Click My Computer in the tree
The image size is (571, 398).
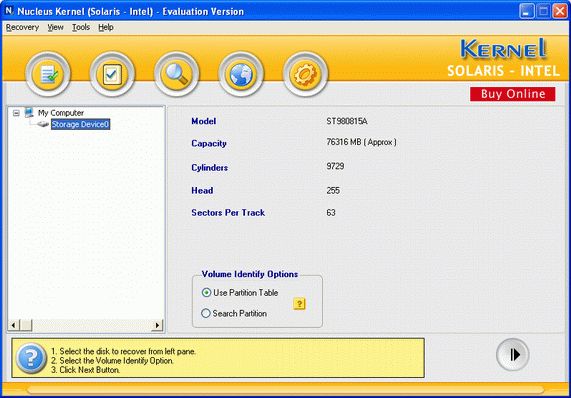coord(61,113)
